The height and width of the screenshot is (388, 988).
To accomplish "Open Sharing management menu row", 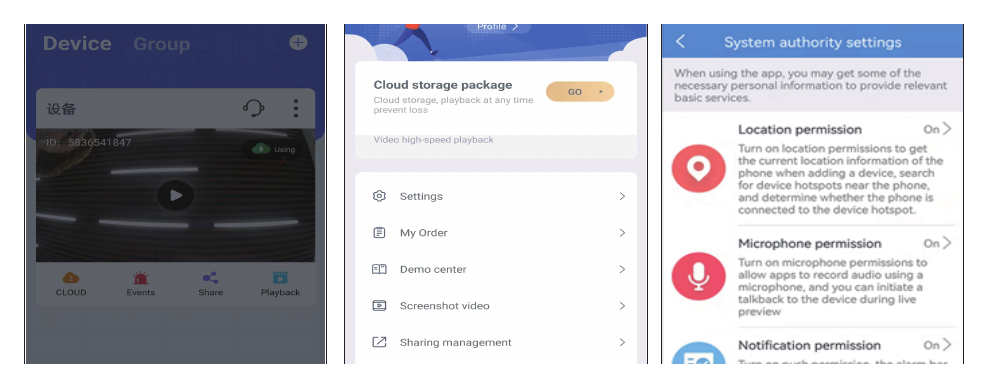I will click(496, 342).
